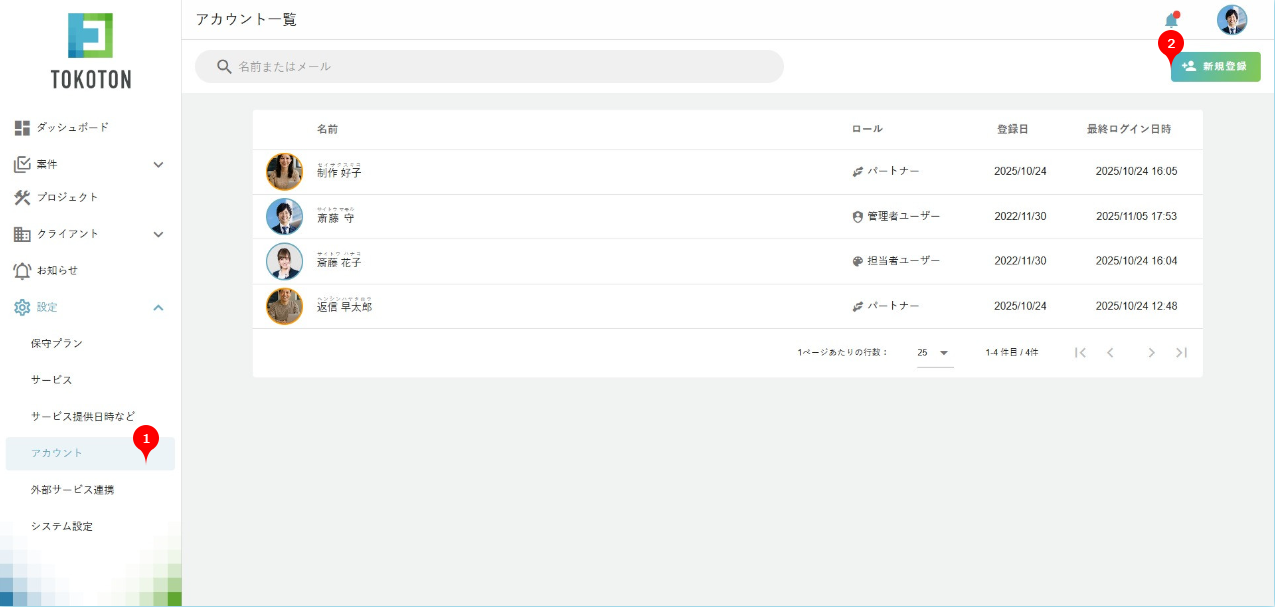1275x607 pixels.
Task: Go to next page arrow
Action: tap(1151, 353)
